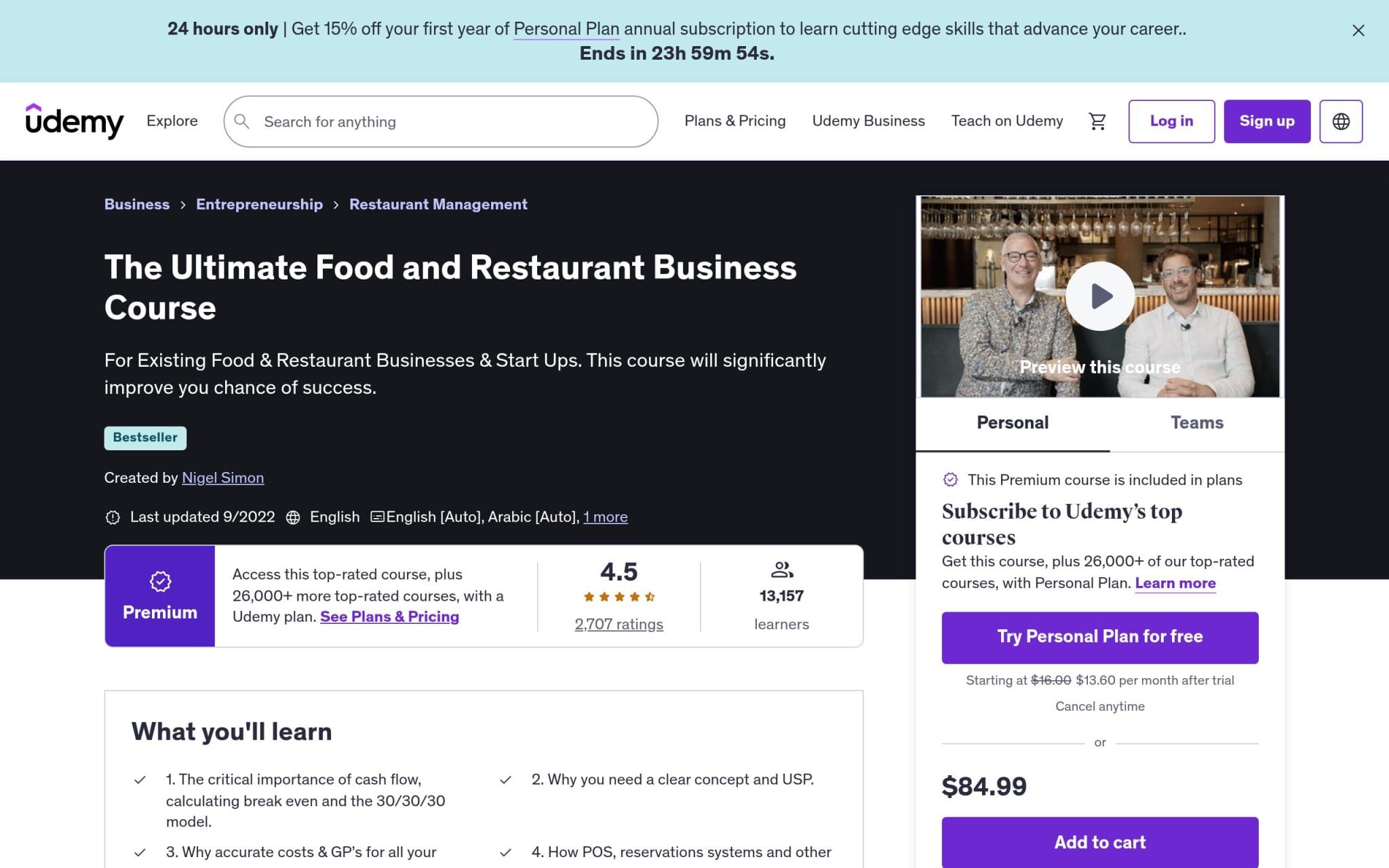Click the 13,157 learners count
The width and height of the screenshot is (1389, 868).
[781, 596]
